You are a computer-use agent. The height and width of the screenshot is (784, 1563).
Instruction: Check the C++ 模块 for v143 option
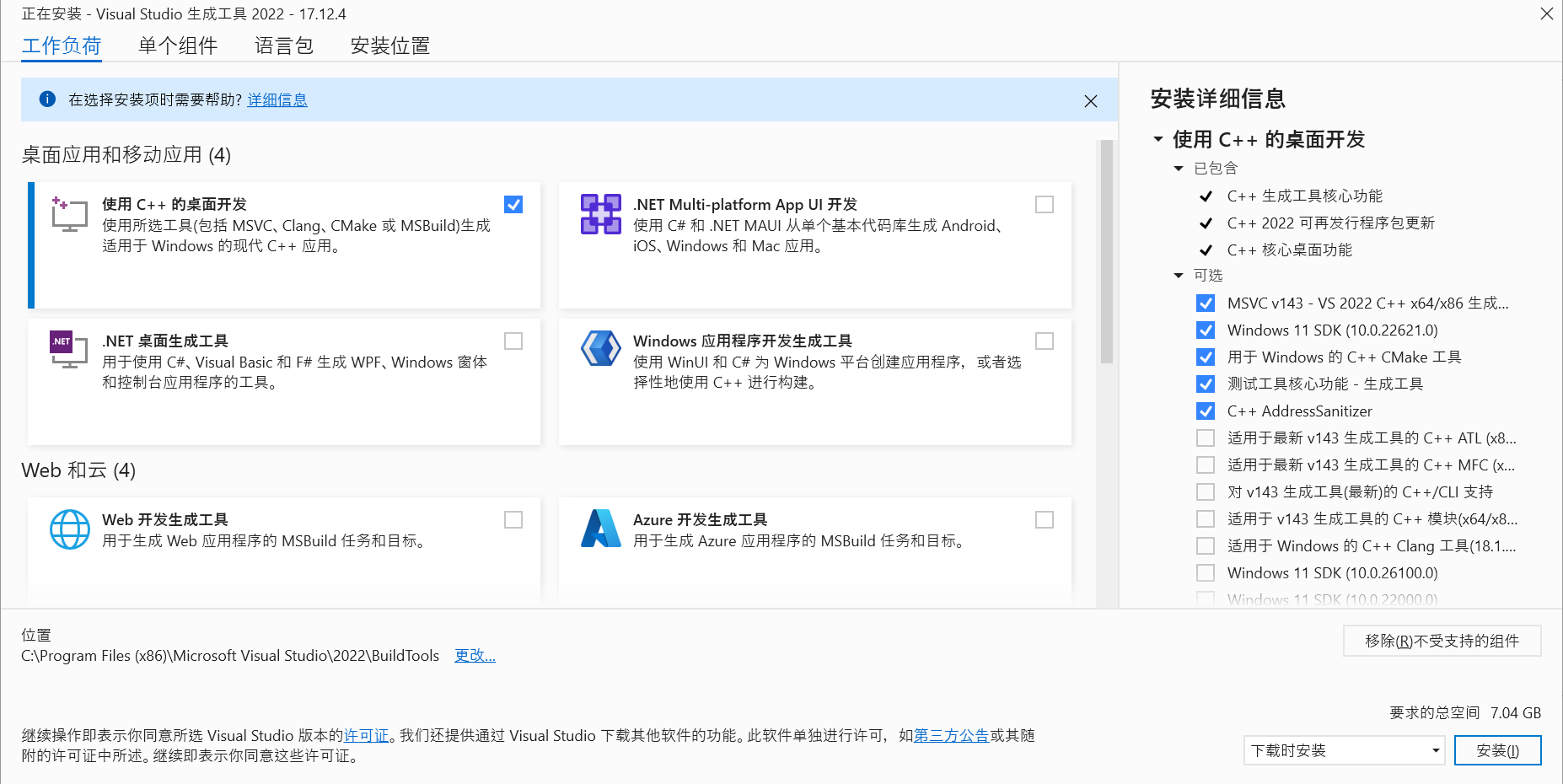coord(1206,519)
